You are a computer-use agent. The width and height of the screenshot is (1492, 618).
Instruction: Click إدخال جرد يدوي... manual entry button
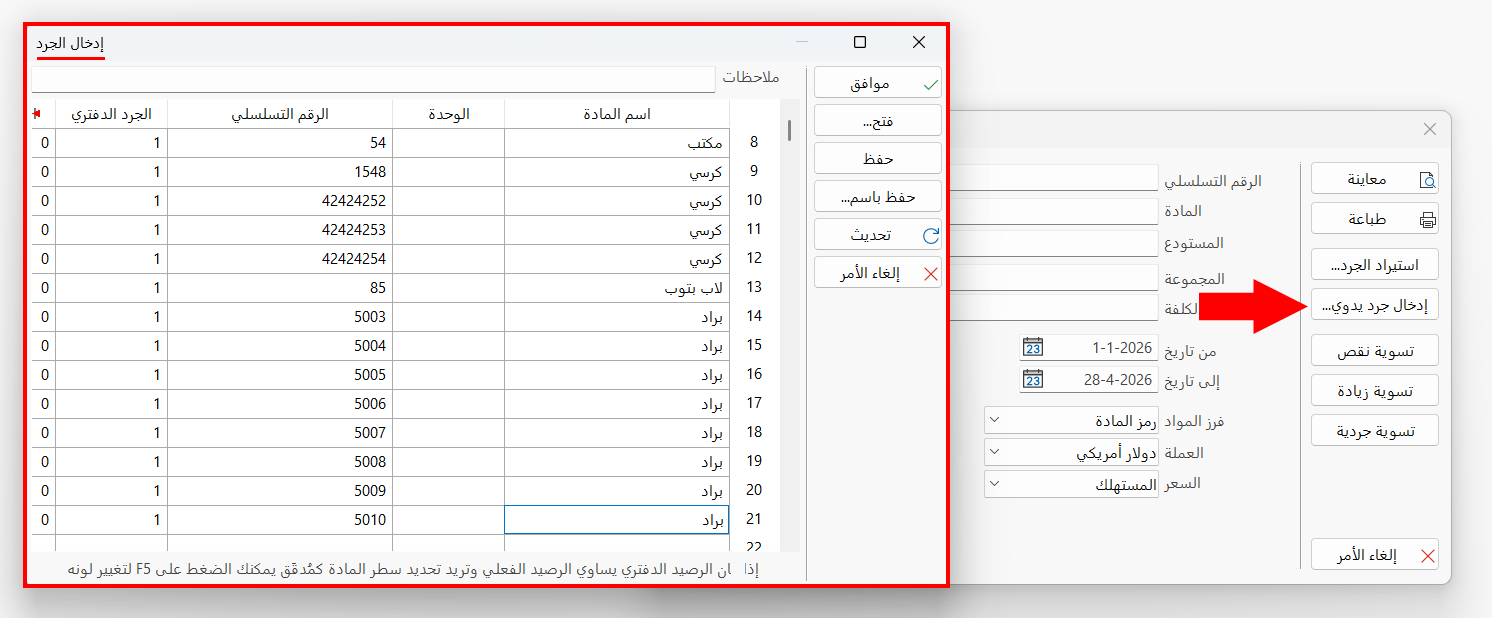pyautogui.click(x=1375, y=305)
